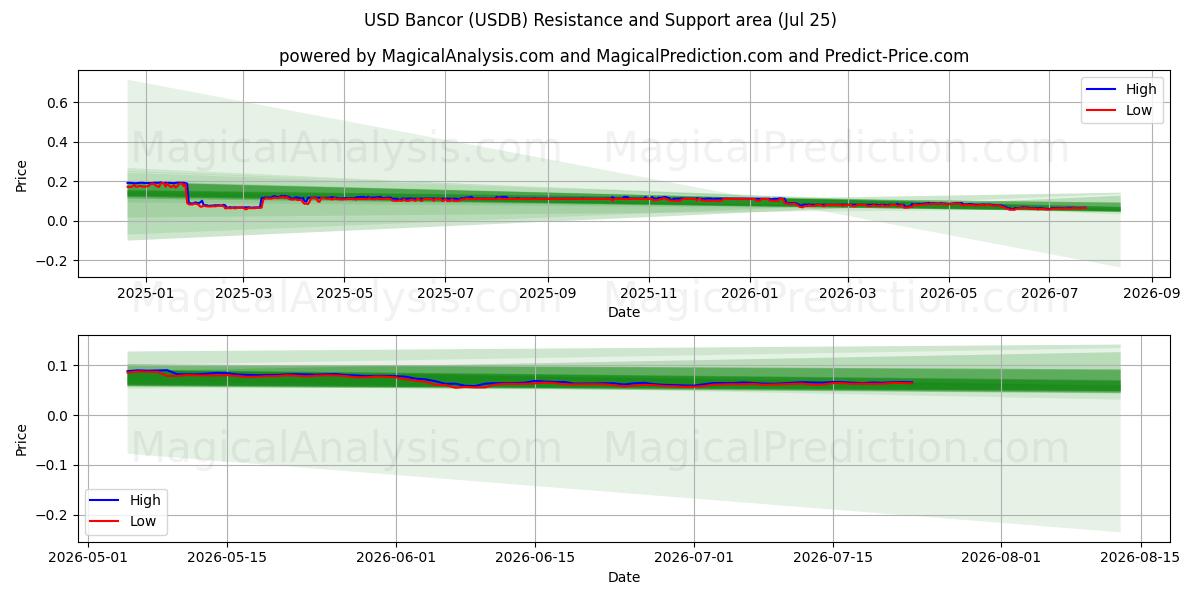Click the '2026-05' x-axis label on the top chart
Image resolution: width=1200 pixels, height=600 pixels.
tap(948, 295)
